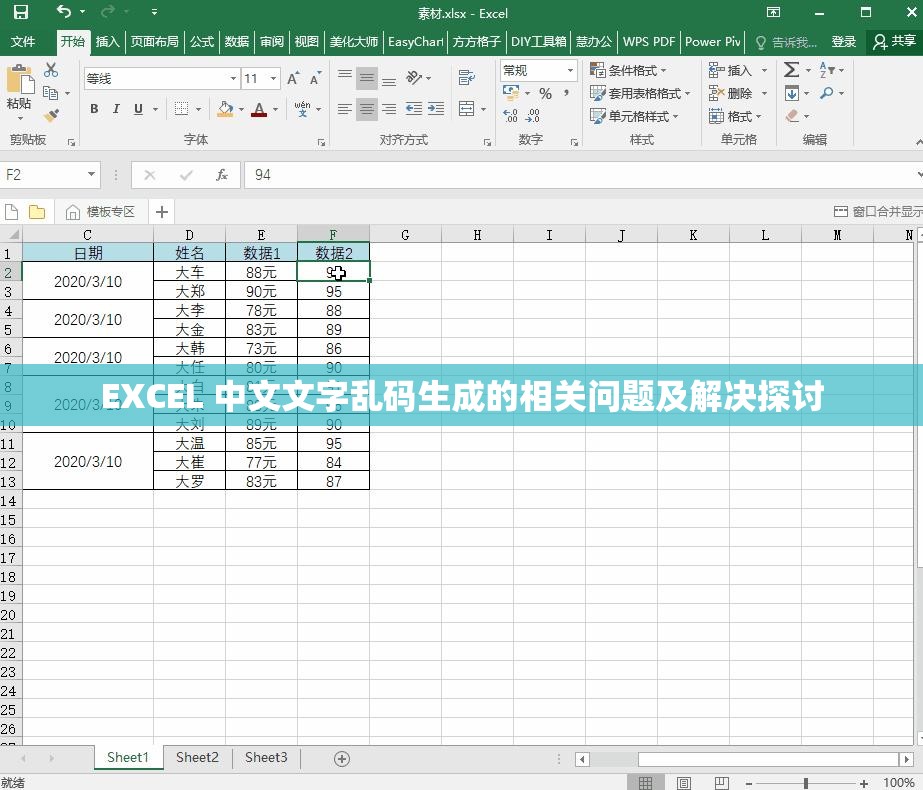The height and width of the screenshot is (790, 923).
Task: Click the Decrease Indent icon
Action: coord(414,108)
